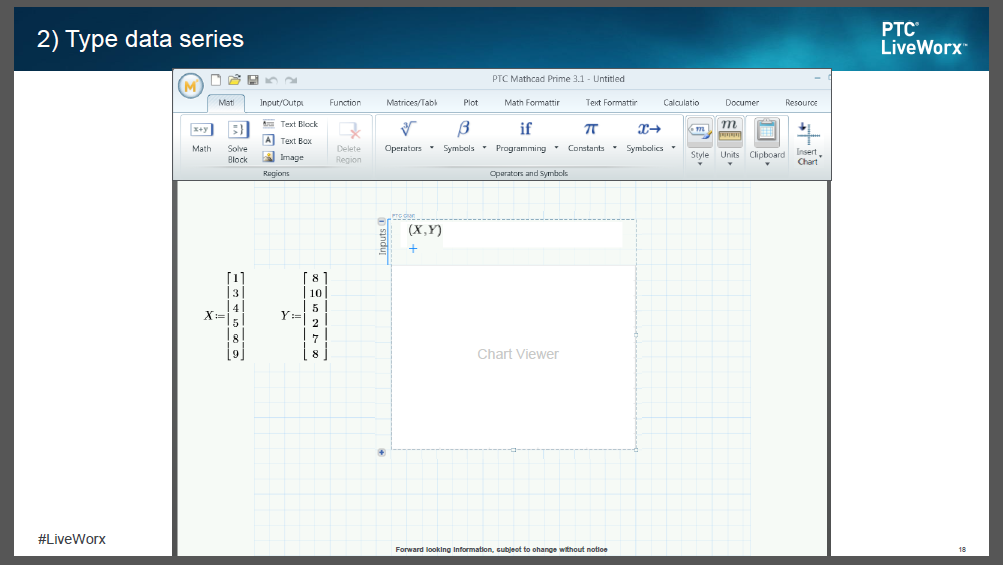Insert a Text Box
Image resolution: width=1003 pixels, height=565 pixels.
coord(288,140)
